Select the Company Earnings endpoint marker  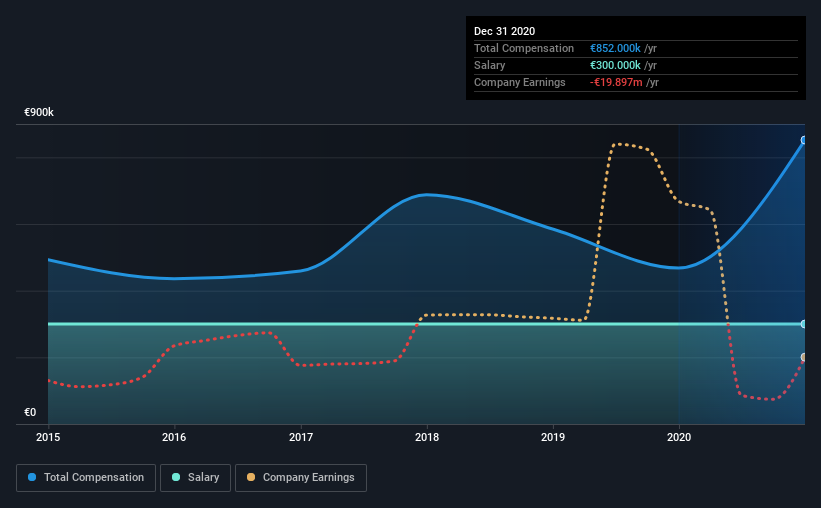point(804,357)
